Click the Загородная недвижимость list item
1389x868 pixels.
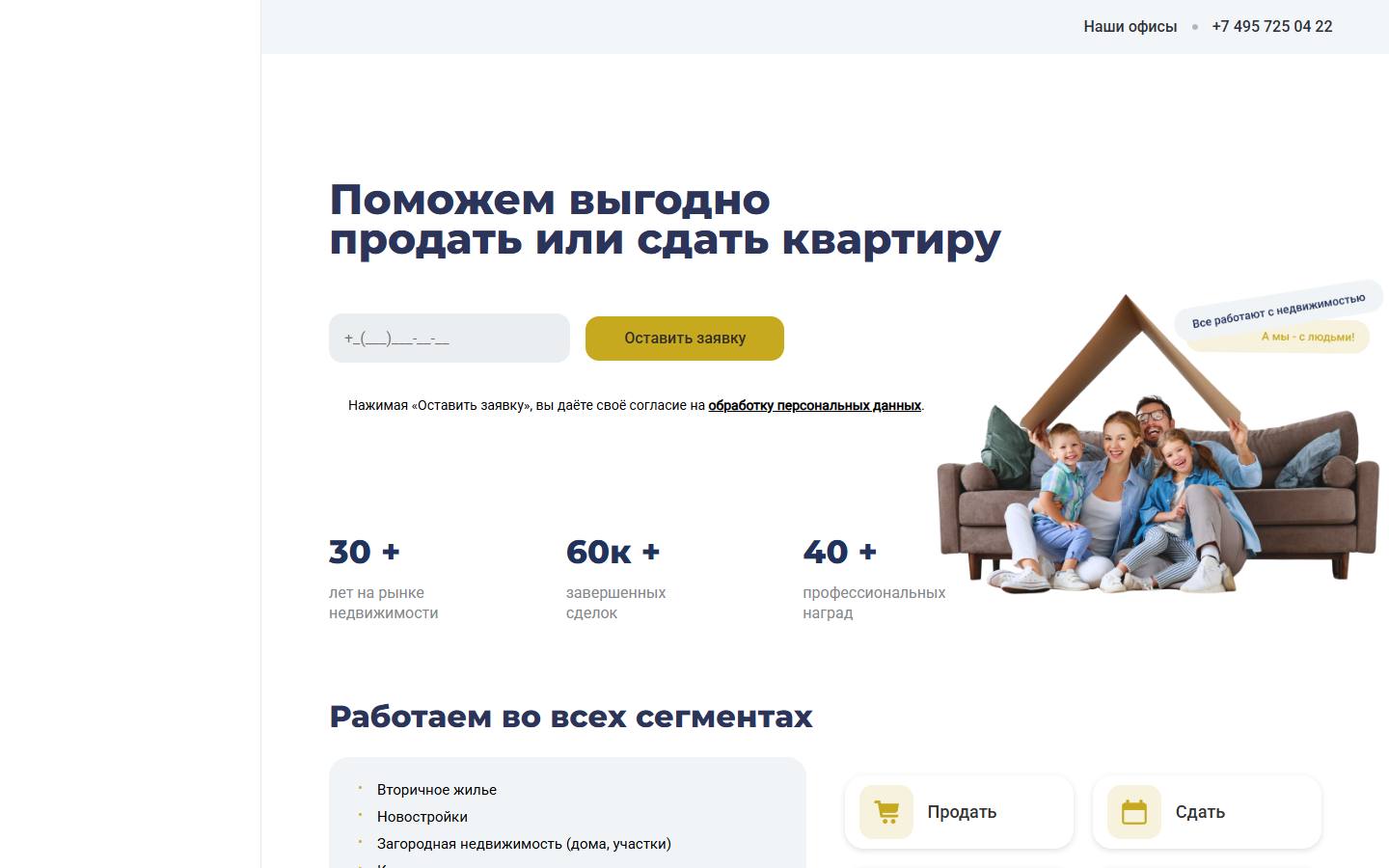524,844
